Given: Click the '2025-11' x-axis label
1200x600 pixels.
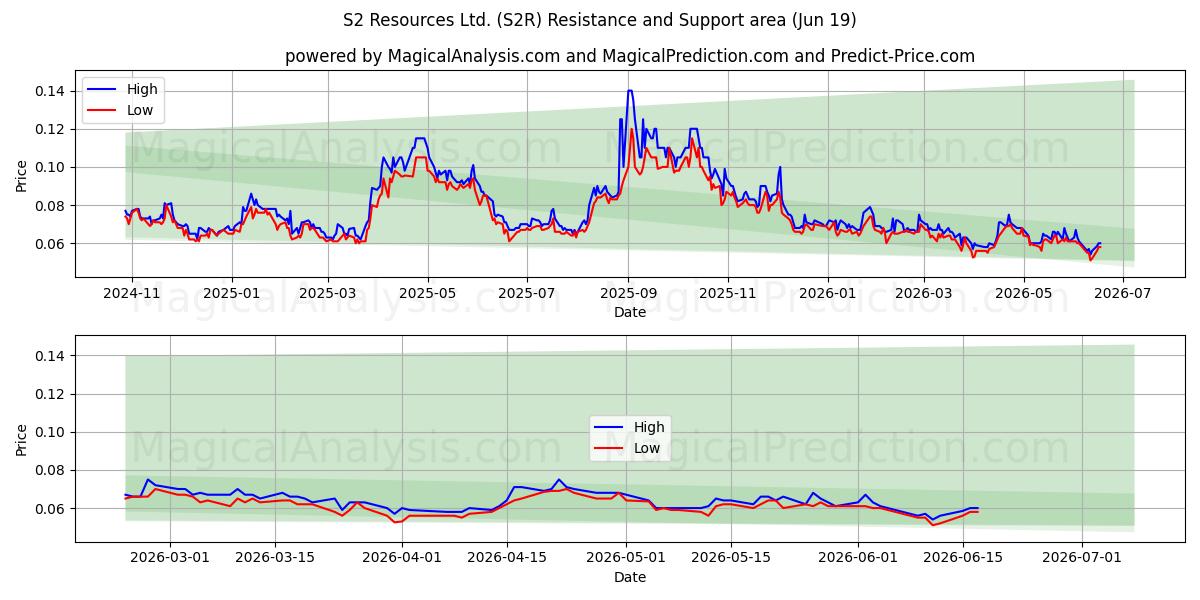Looking at the screenshot, I should [x=728, y=294].
